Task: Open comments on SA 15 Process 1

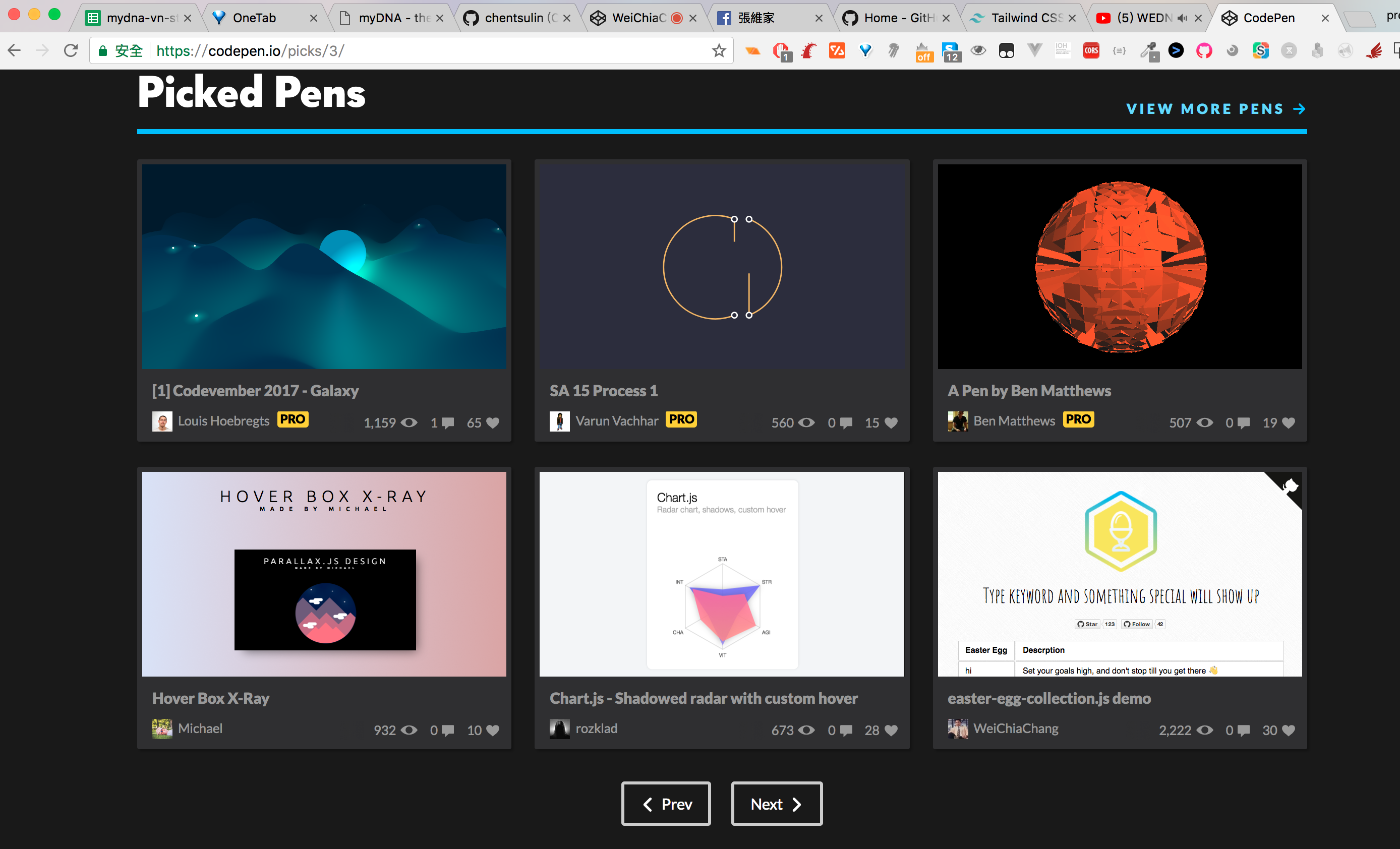Action: click(846, 423)
